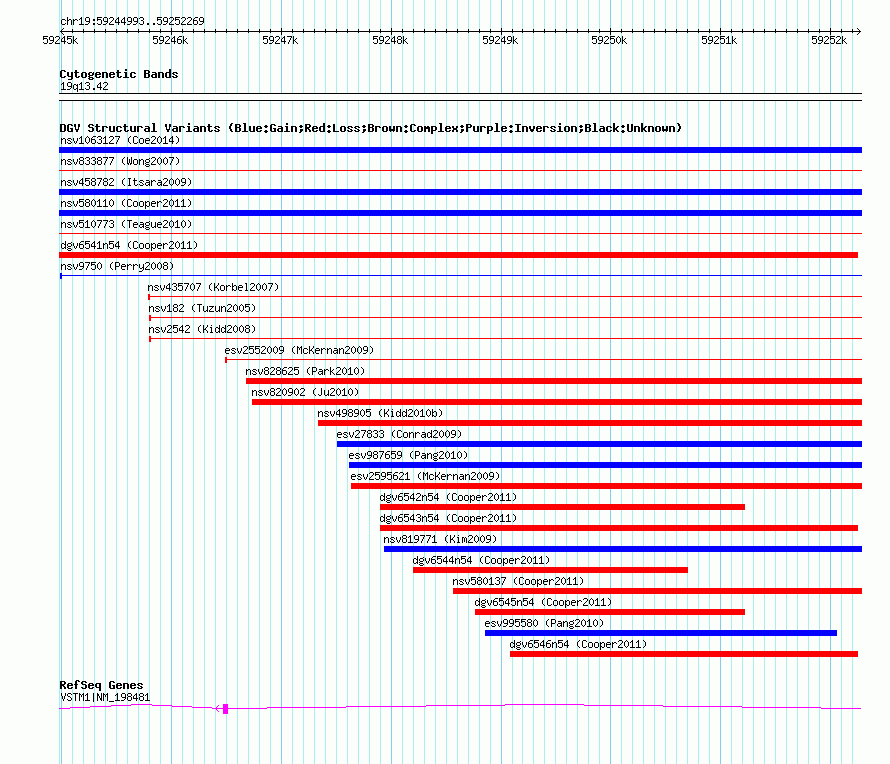Open esv987659 (Pang2010) variant label
The image size is (890, 764).
[x=408, y=455]
